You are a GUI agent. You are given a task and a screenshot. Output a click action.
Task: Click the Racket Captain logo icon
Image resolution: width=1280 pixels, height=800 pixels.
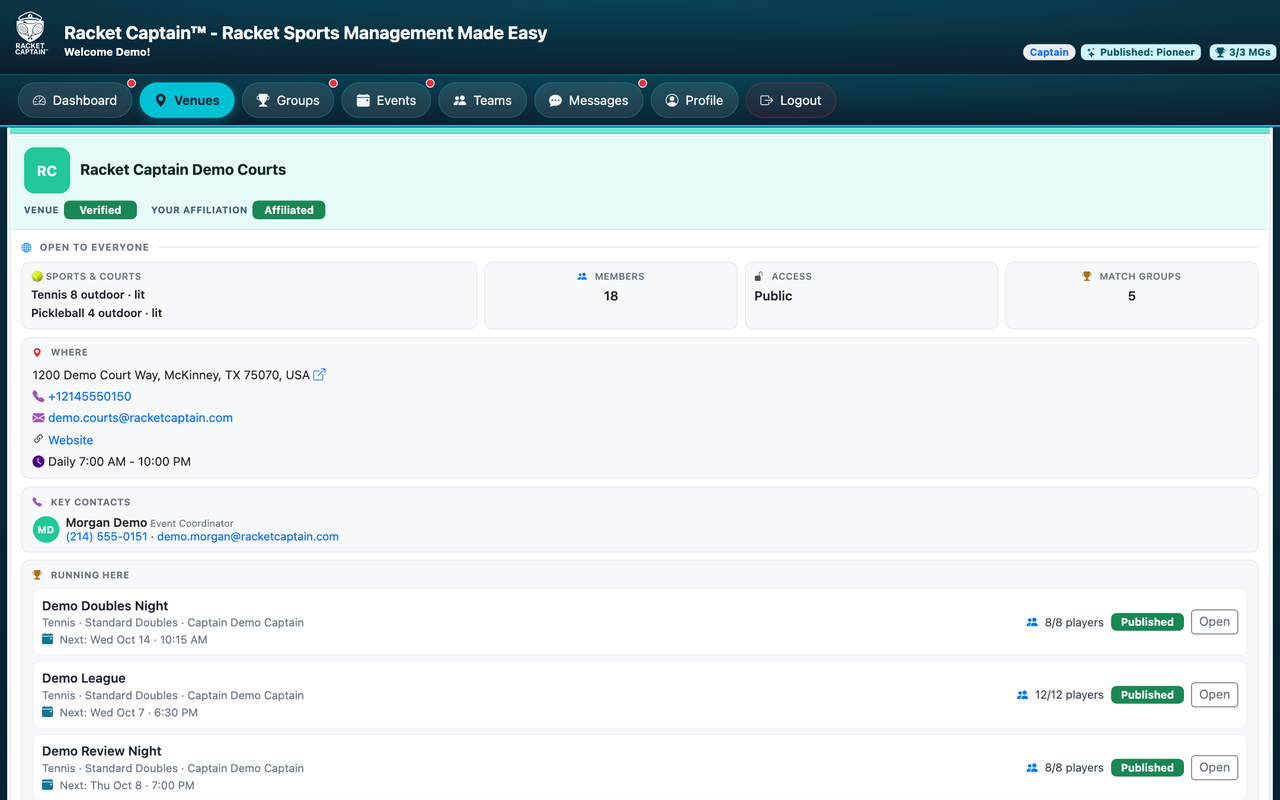(31, 33)
